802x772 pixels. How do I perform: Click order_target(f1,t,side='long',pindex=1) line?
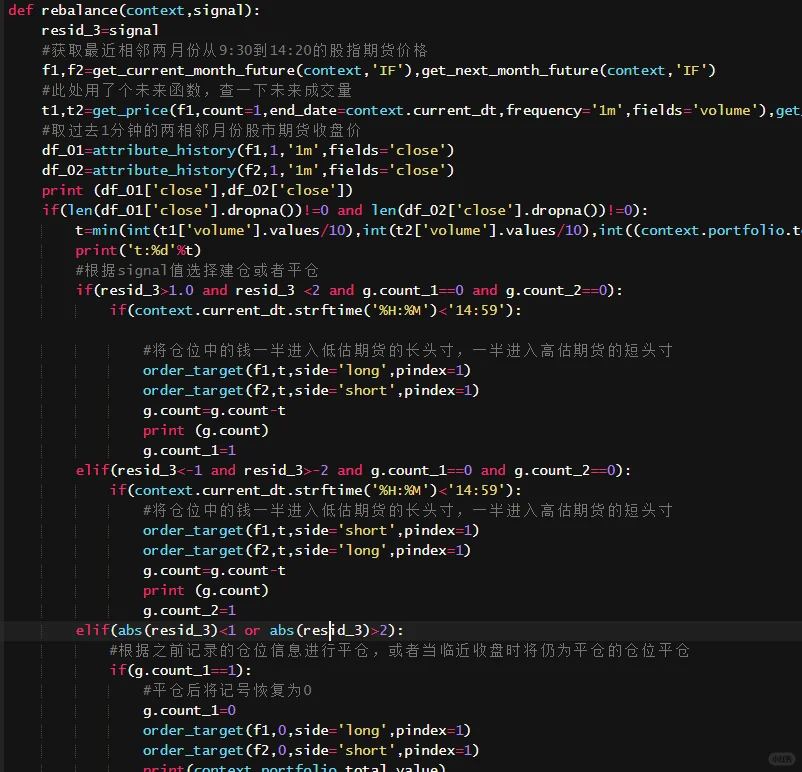click(x=307, y=370)
